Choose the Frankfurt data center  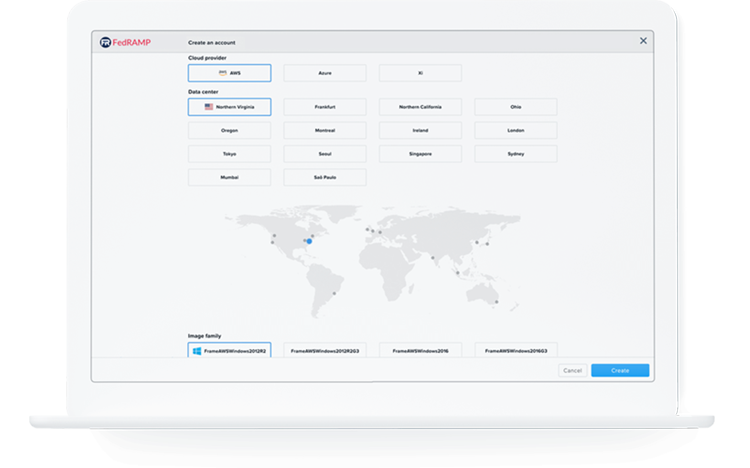pyautogui.click(x=325, y=107)
